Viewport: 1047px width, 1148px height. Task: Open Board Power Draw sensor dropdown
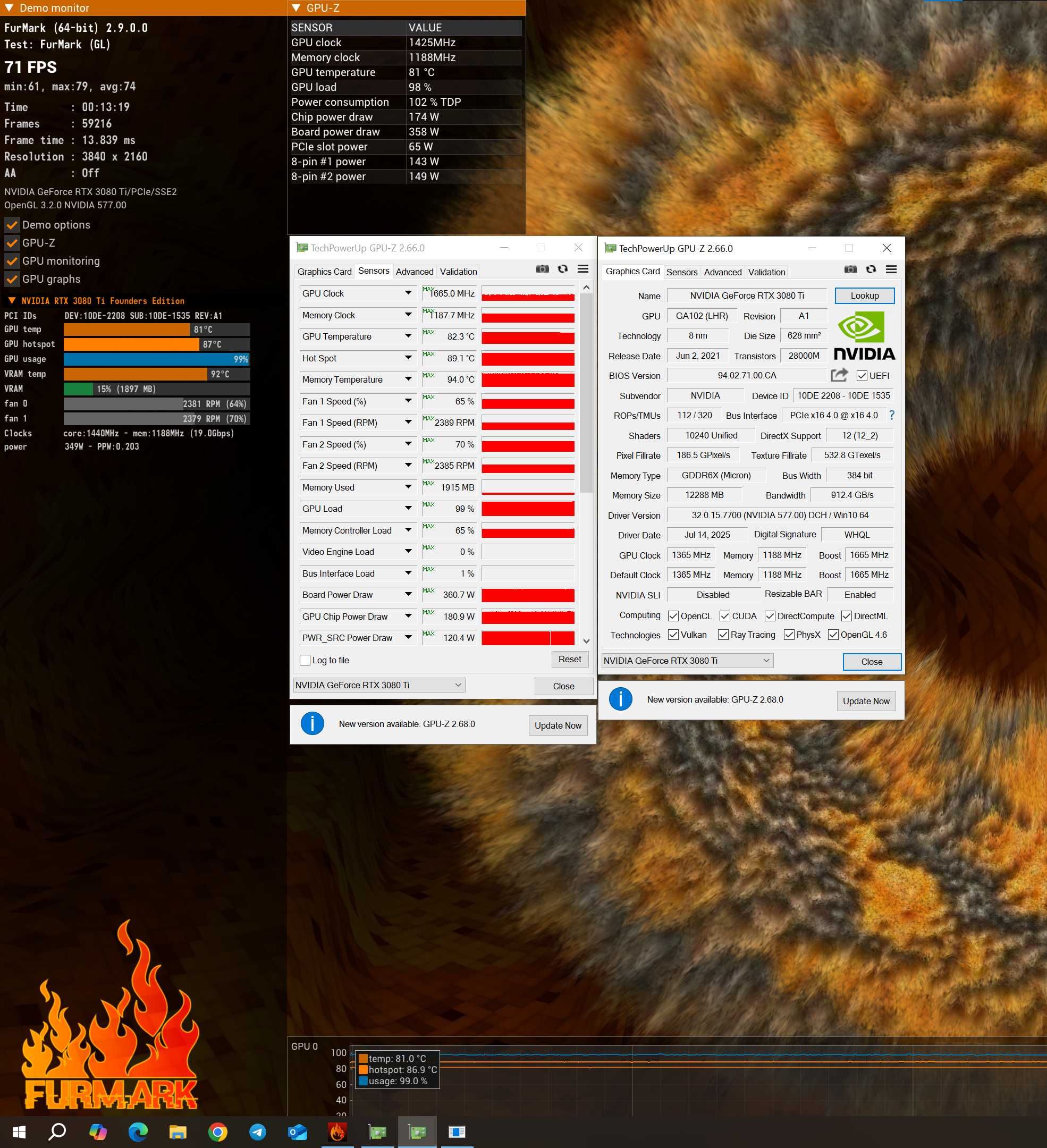(x=408, y=594)
